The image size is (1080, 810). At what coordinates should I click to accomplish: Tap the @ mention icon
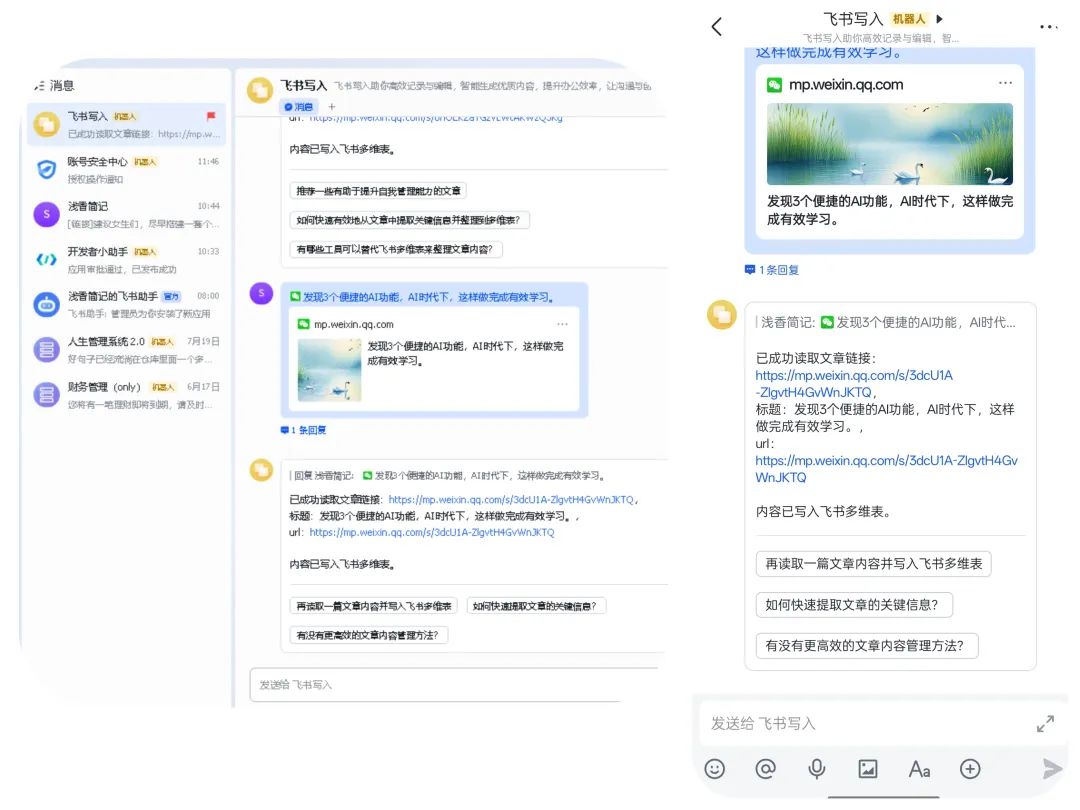coord(765,769)
